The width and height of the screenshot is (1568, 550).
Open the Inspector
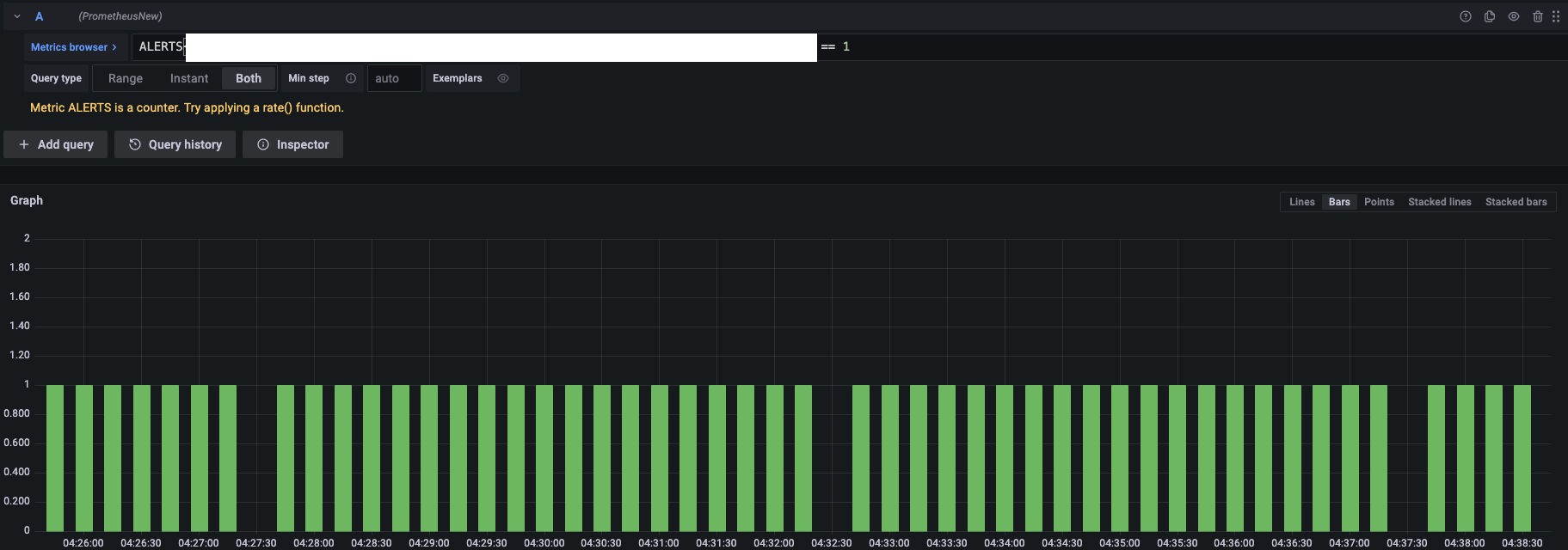[x=293, y=144]
